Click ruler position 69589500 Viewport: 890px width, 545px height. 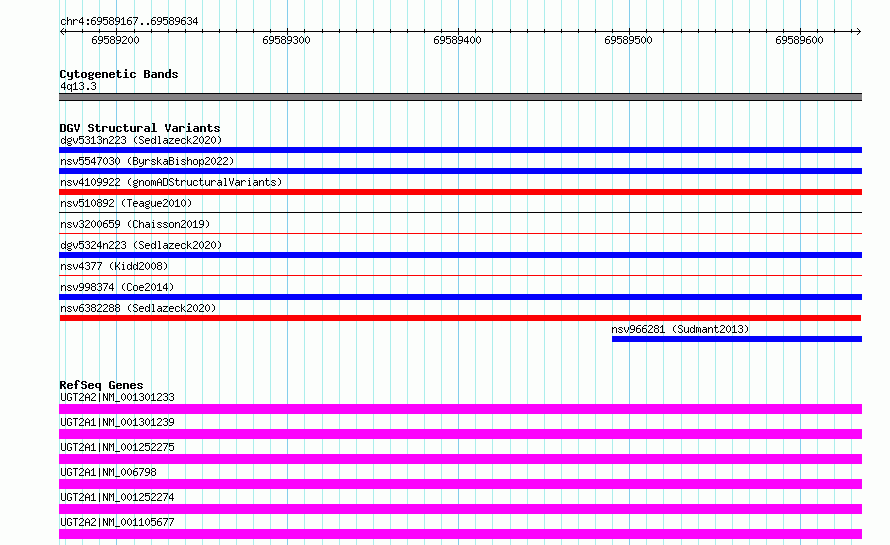click(x=628, y=40)
